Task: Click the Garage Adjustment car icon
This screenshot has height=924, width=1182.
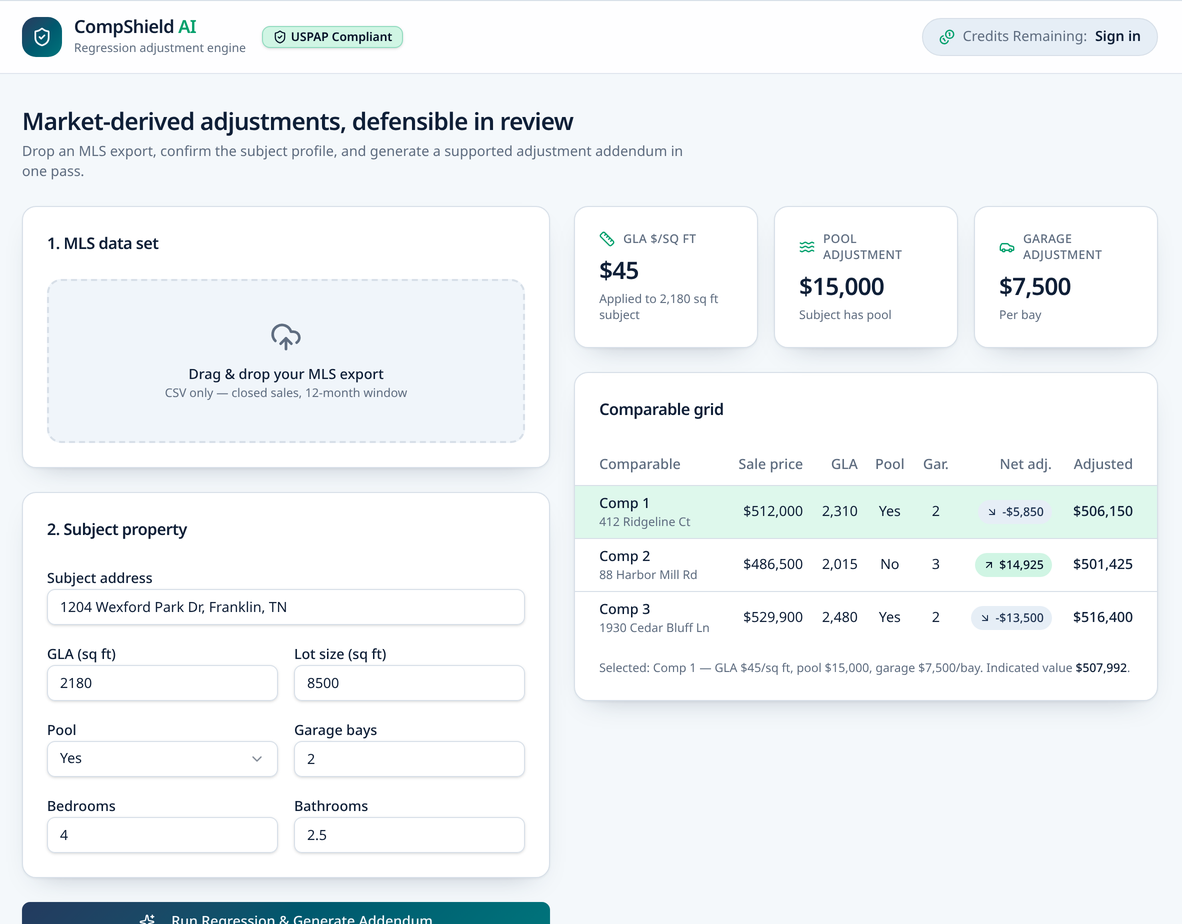Action: pos(1006,246)
